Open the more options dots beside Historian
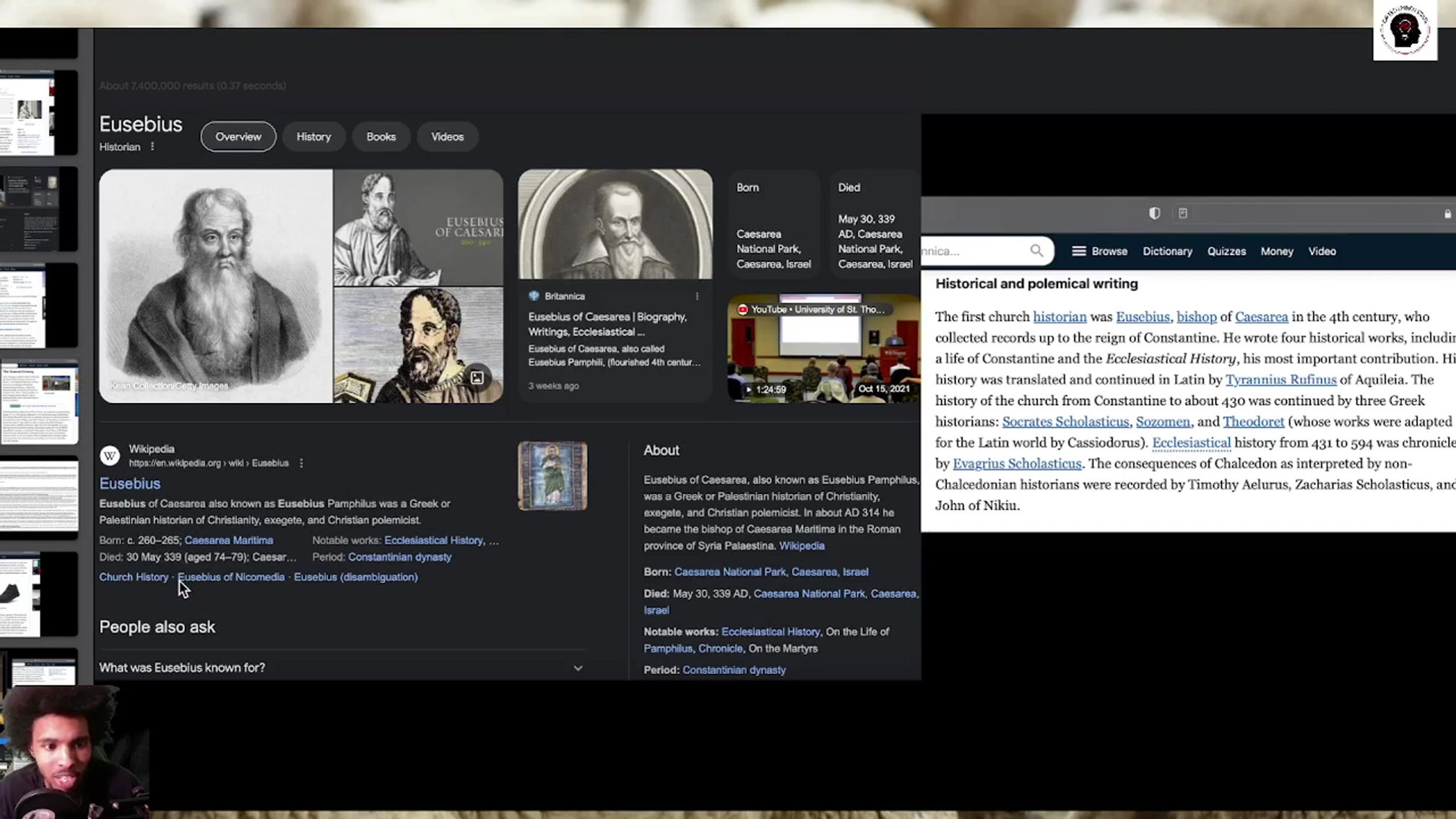Screen dimensions: 1456x819 click(152, 147)
